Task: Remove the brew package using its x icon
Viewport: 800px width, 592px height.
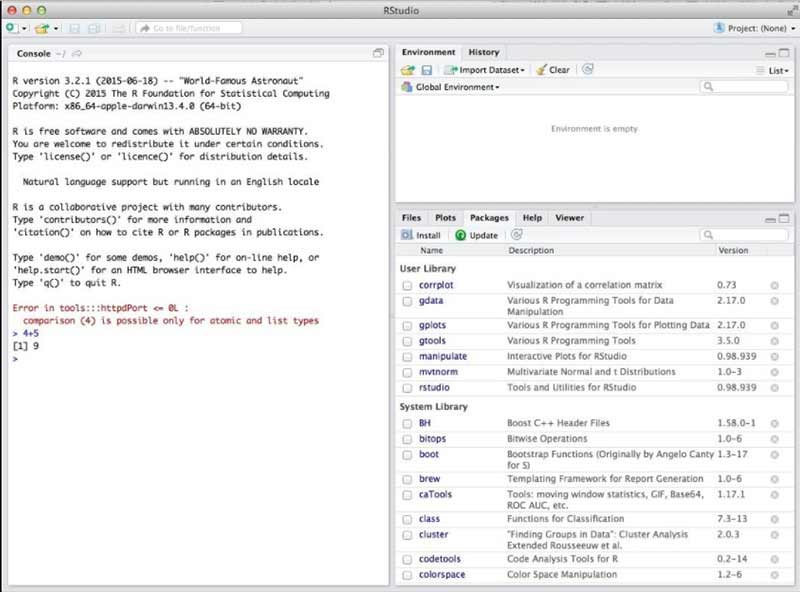Action: 774,479
